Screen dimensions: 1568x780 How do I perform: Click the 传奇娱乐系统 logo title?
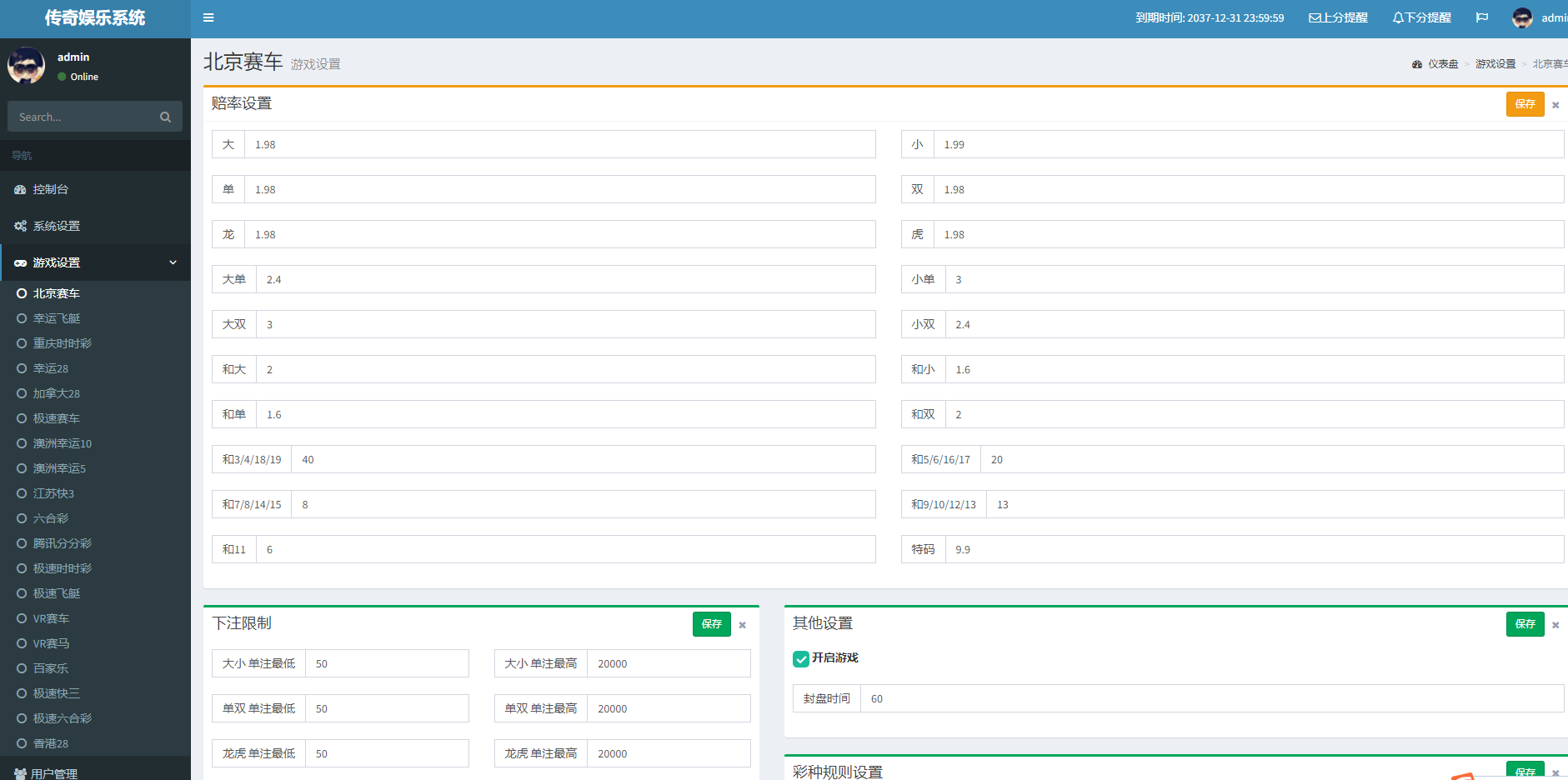[x=95, y=18]
